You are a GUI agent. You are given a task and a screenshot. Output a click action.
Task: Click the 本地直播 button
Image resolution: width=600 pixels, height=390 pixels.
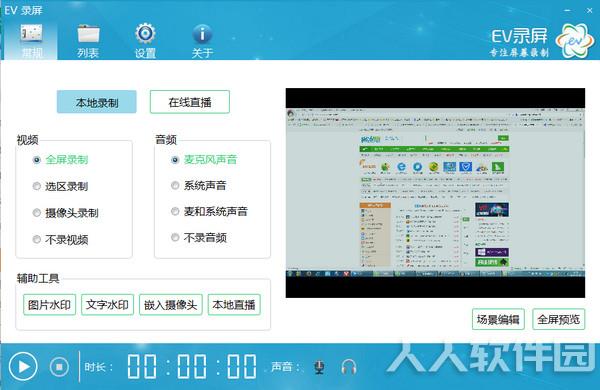coord(234,305)
